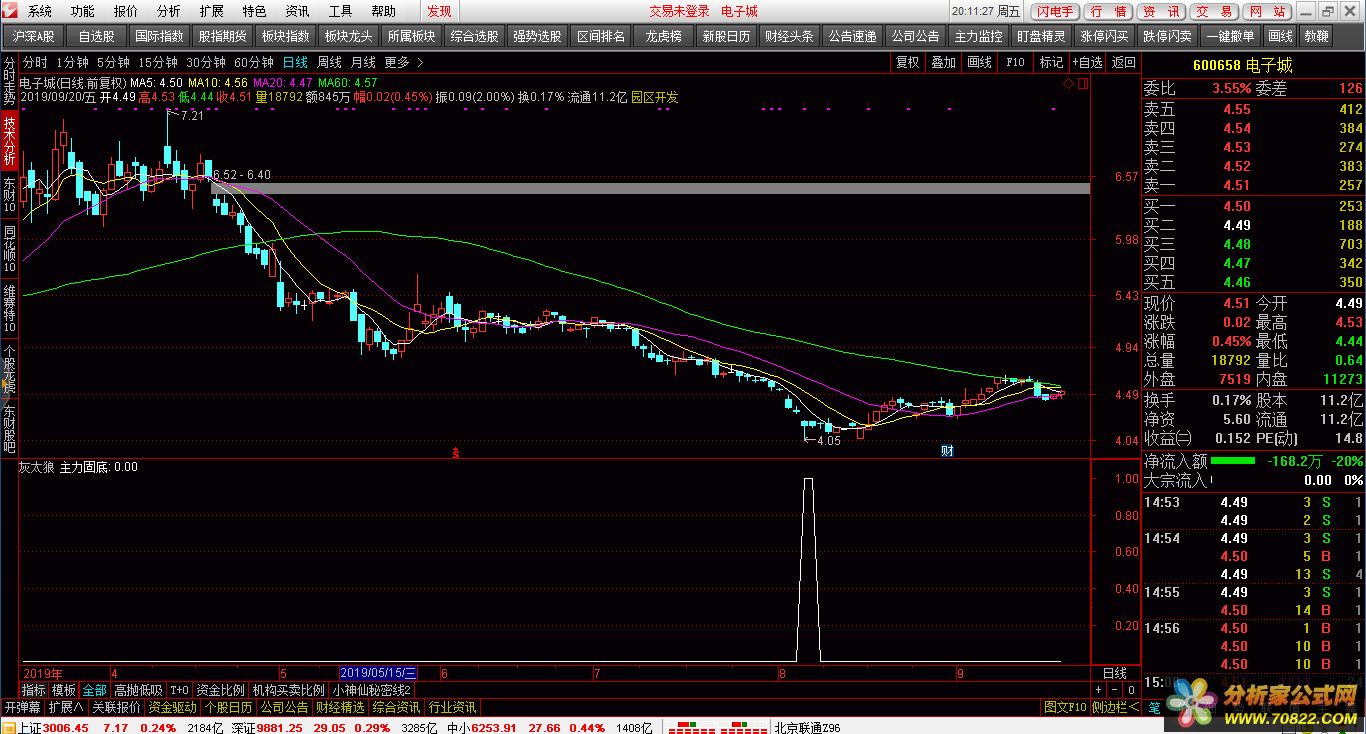This screenshot has width=1366, height=734.
Task: Open the 维赛特10 sidebar tab
Action: pyautogui.click(x=9, y=308)
